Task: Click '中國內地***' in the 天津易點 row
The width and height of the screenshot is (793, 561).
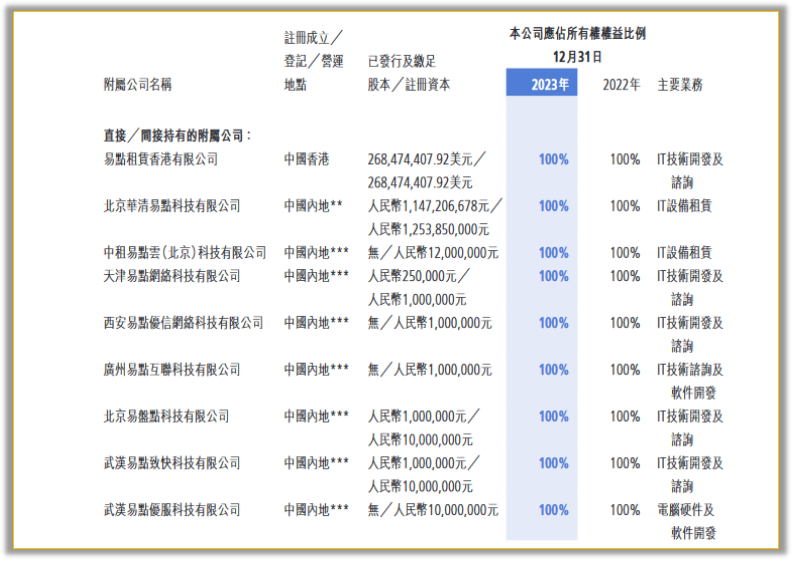Action: [x=316, y=276]
